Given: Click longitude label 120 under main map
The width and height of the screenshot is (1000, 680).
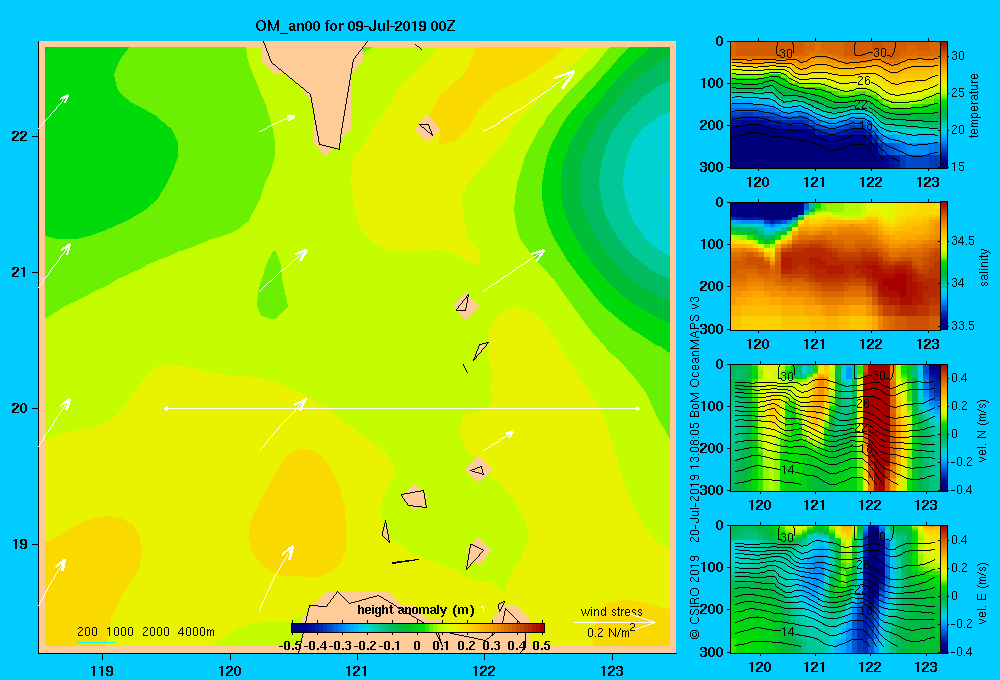Looking at the screenshot, I should (230, 671).
